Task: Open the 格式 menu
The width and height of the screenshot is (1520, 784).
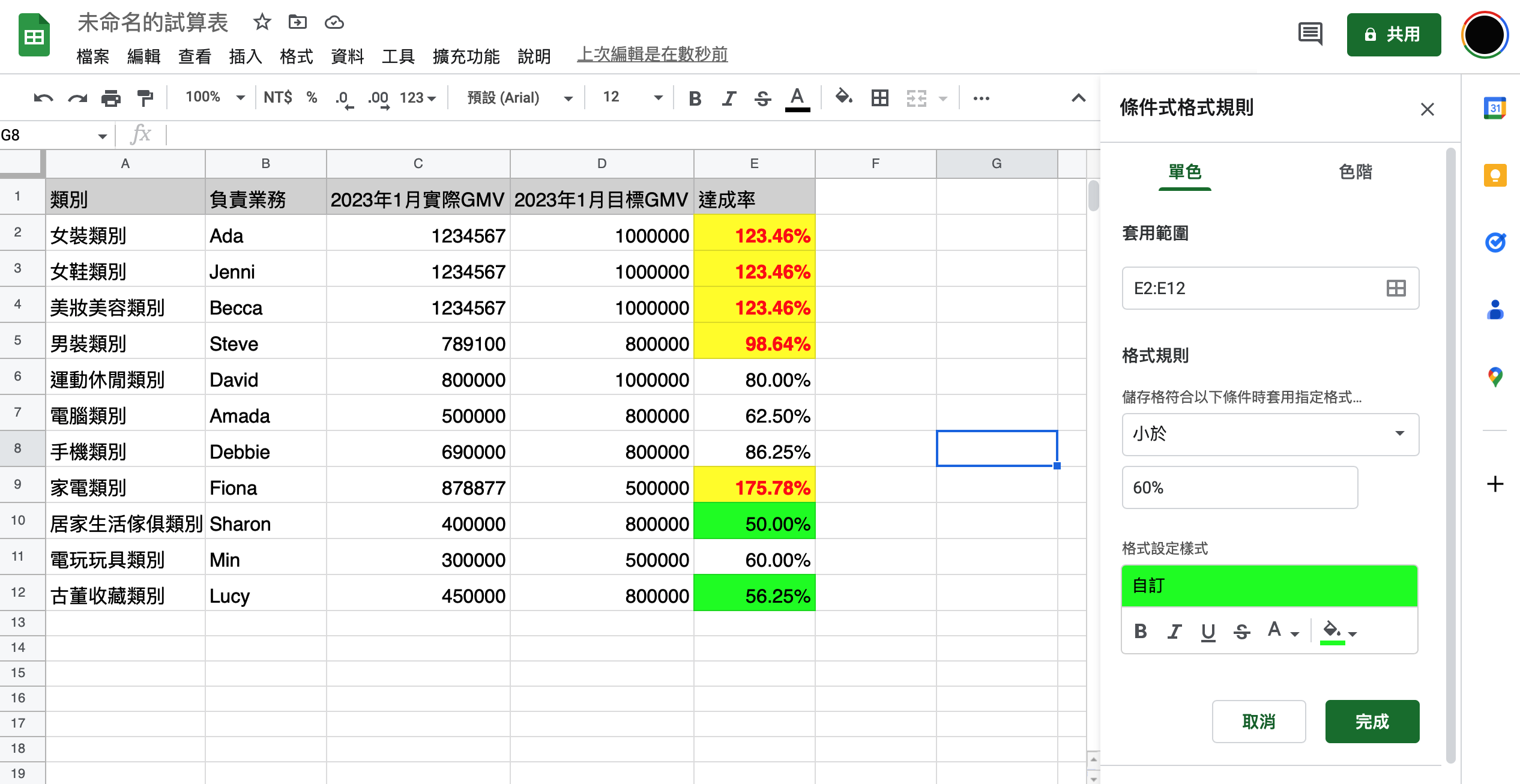Action: 296,56
